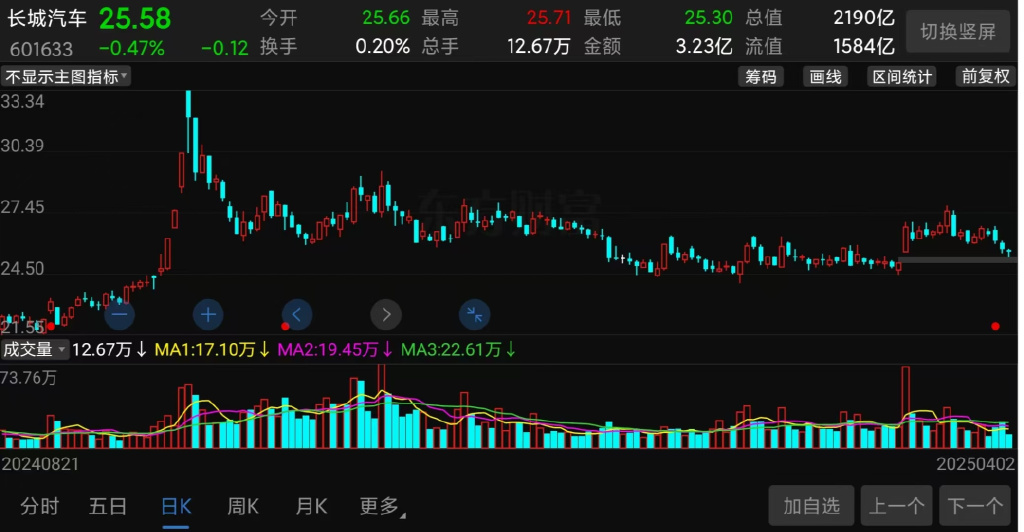Click the 24.50 price axis label
The width and height of the screenshot is (1024, 532).
point(22,269)
